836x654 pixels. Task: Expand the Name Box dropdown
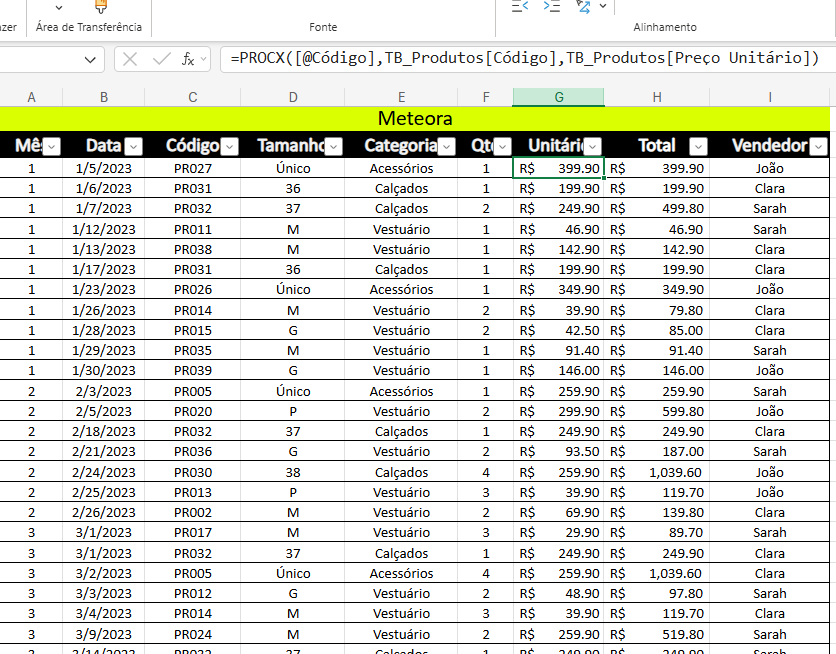tap(90, 60)
